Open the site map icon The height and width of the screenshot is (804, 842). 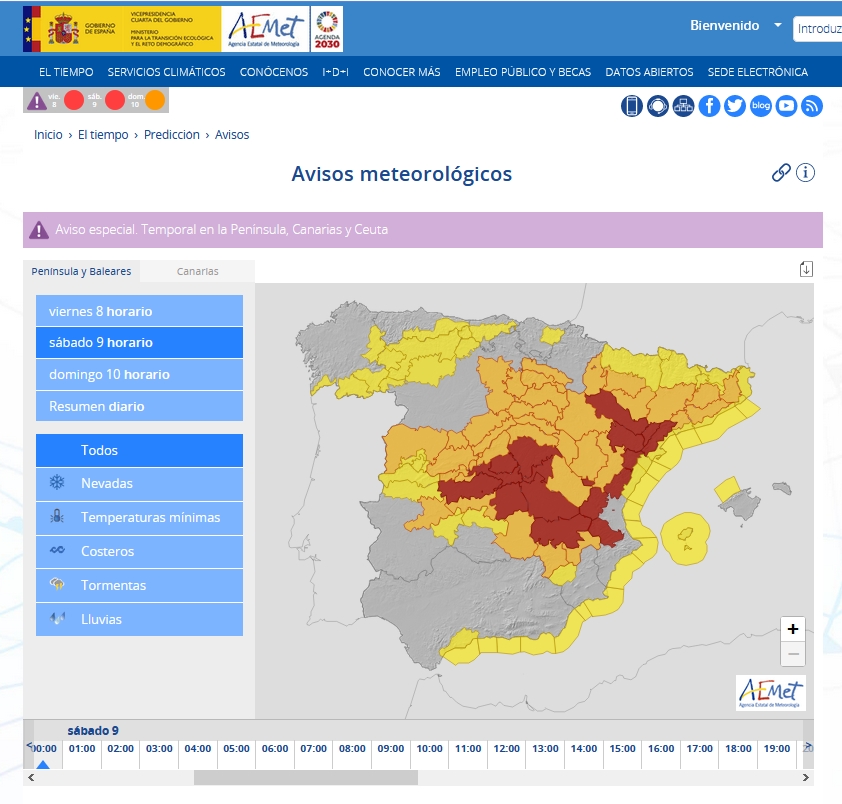(x=684, y=106)
